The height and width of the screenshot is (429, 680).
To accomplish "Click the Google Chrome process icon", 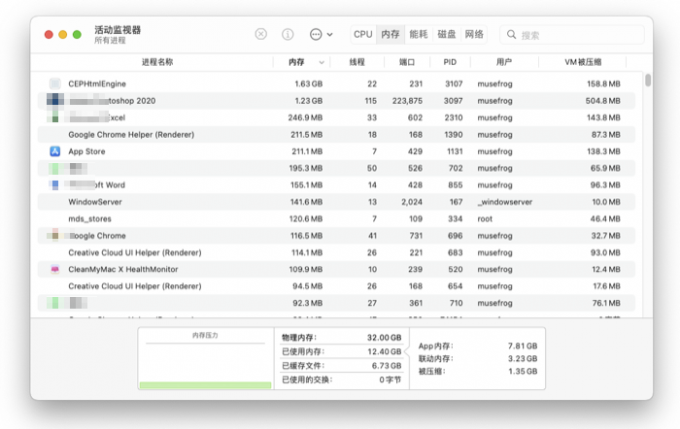I will 55,236.
